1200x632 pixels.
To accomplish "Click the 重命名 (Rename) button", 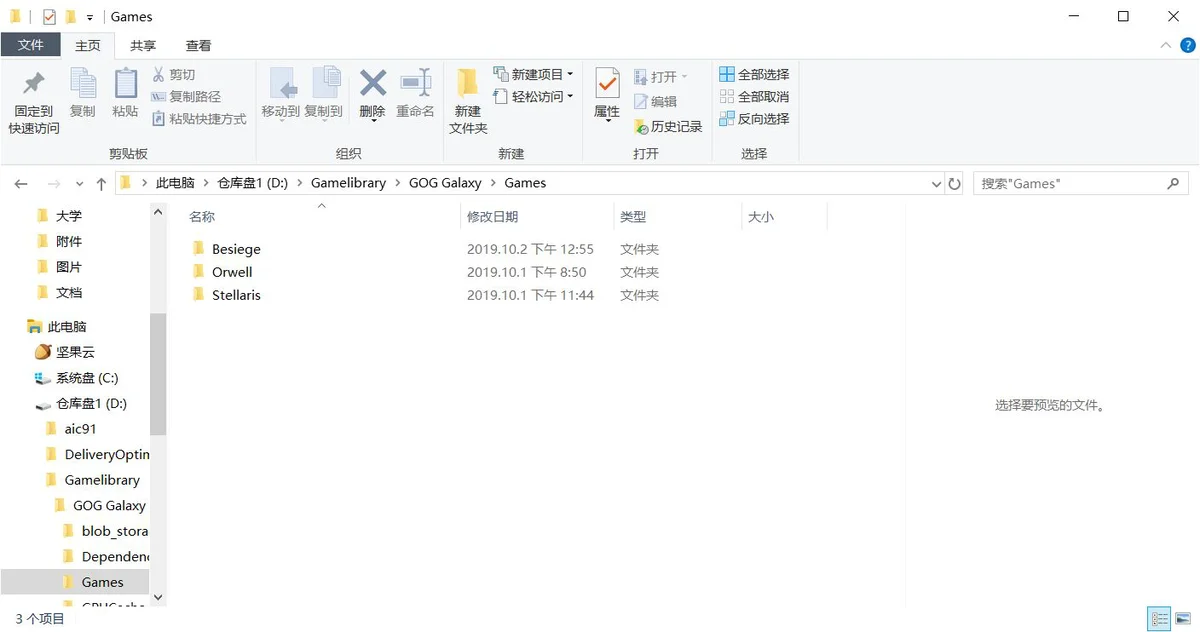I will (x=416, y=94).
